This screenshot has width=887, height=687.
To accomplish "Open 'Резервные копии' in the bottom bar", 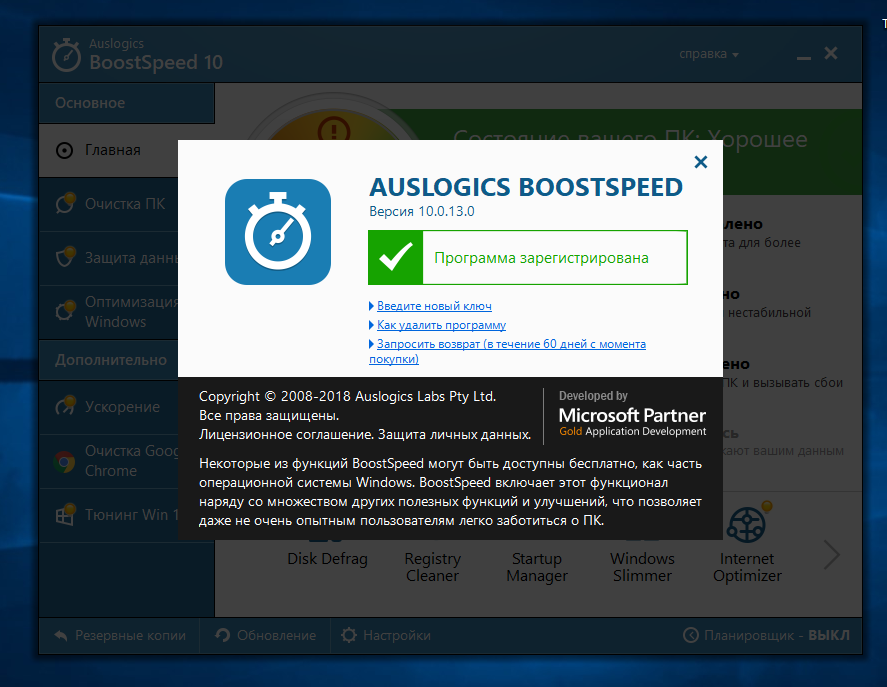I will coord(120,636).
